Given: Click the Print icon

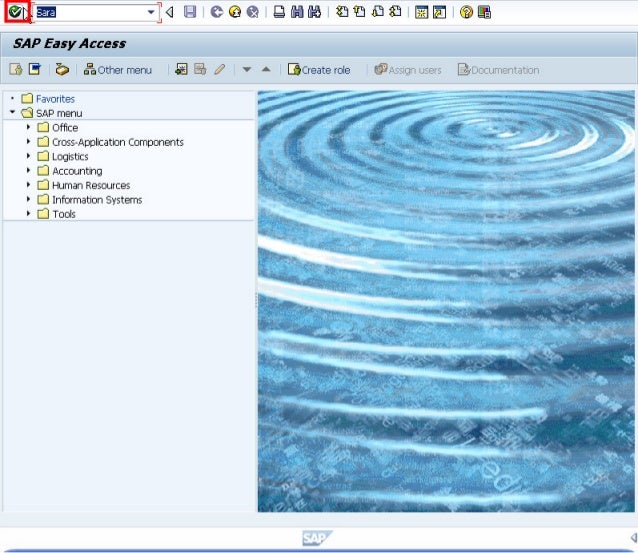Looking at the screenshot, I should (x=279, y=12).
